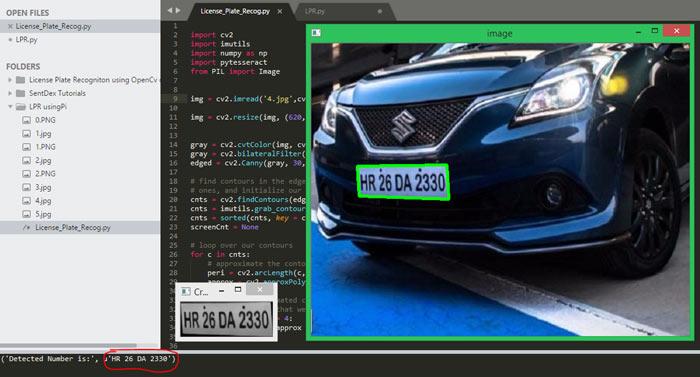The width and height of the screenshot is (700, 377).
Task: Click the detected license plate on the car
Action: point(403,182)
